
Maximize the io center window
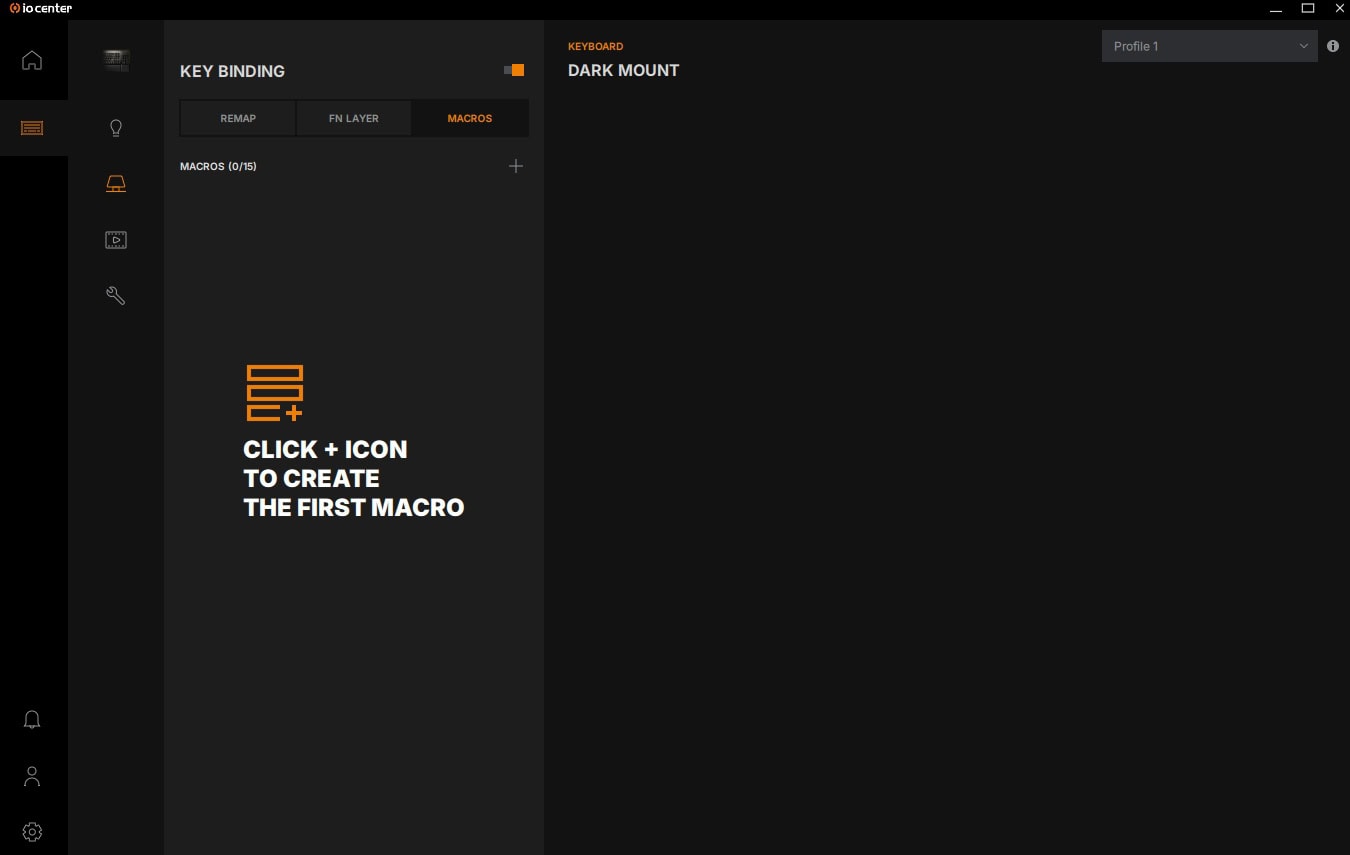point(1307,8)
